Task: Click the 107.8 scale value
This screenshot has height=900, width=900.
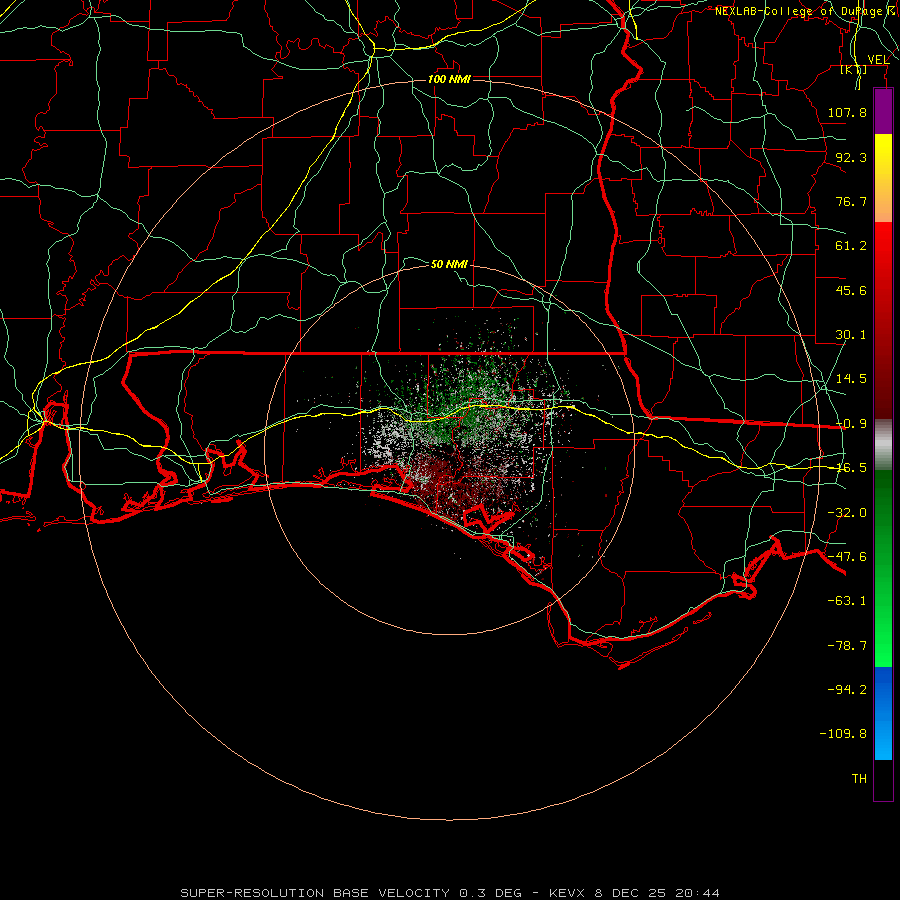Action: click(x=847, y=112)
